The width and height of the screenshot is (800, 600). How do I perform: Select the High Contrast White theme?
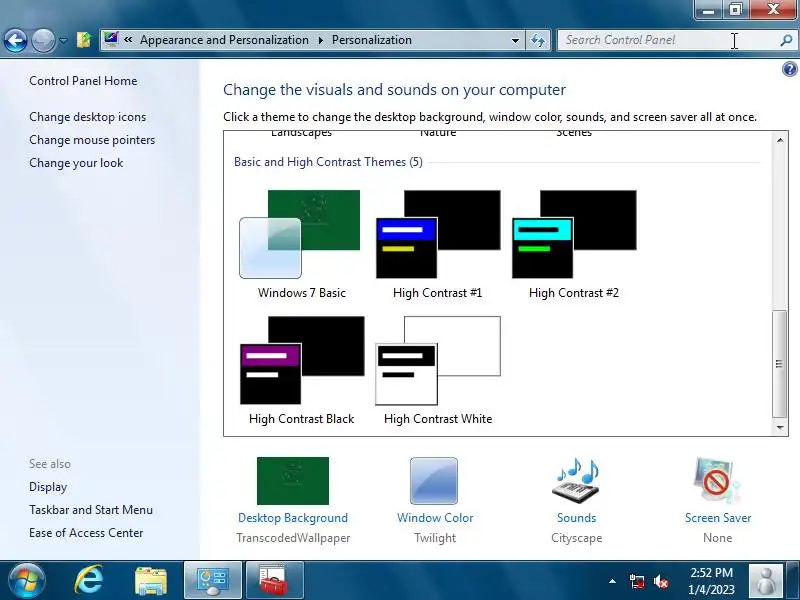tap(438, 370)
